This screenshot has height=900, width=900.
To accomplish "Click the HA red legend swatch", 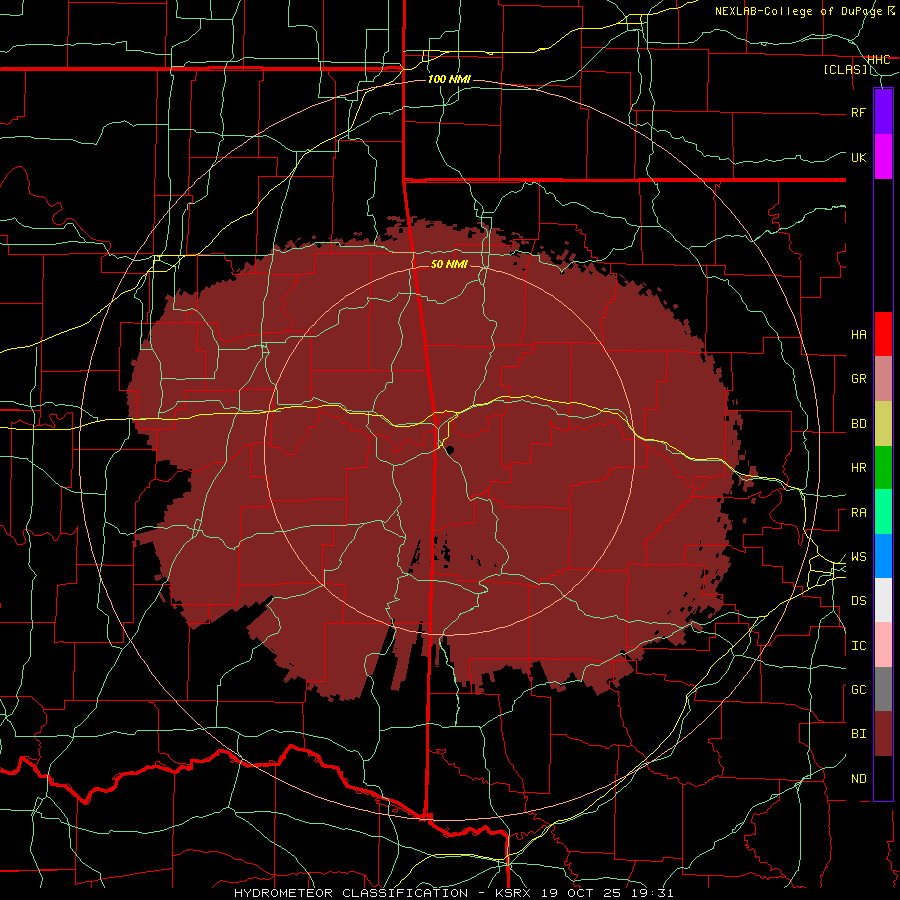I will click(883, 334).
